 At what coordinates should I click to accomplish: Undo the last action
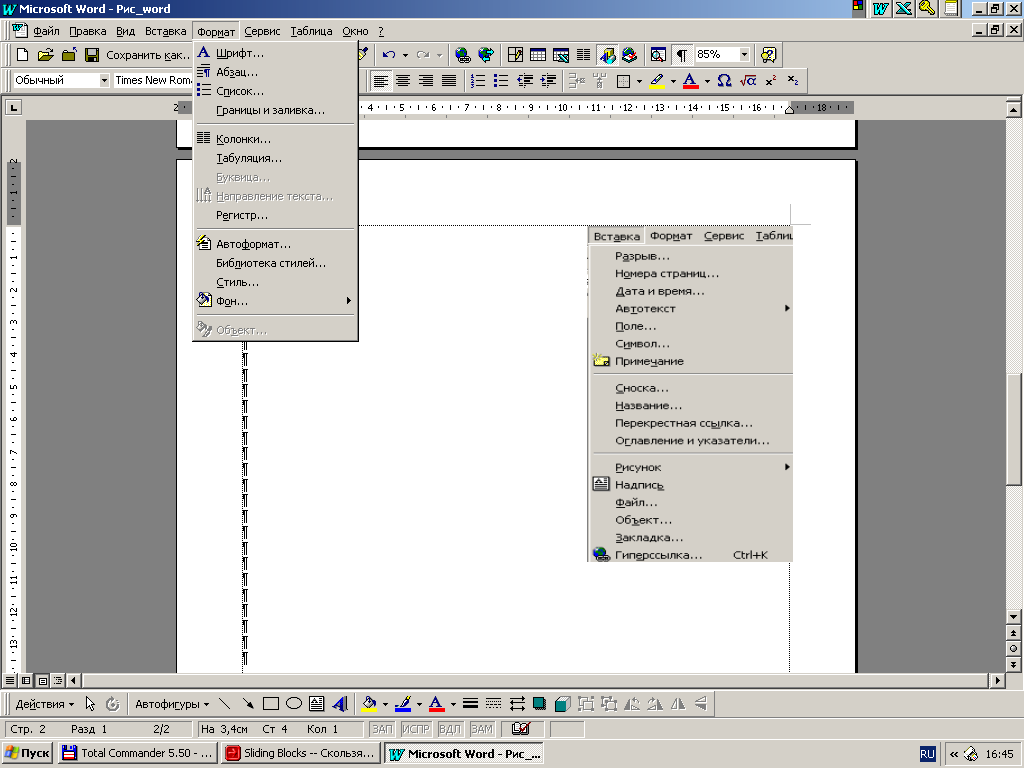[x=389, y=55]
